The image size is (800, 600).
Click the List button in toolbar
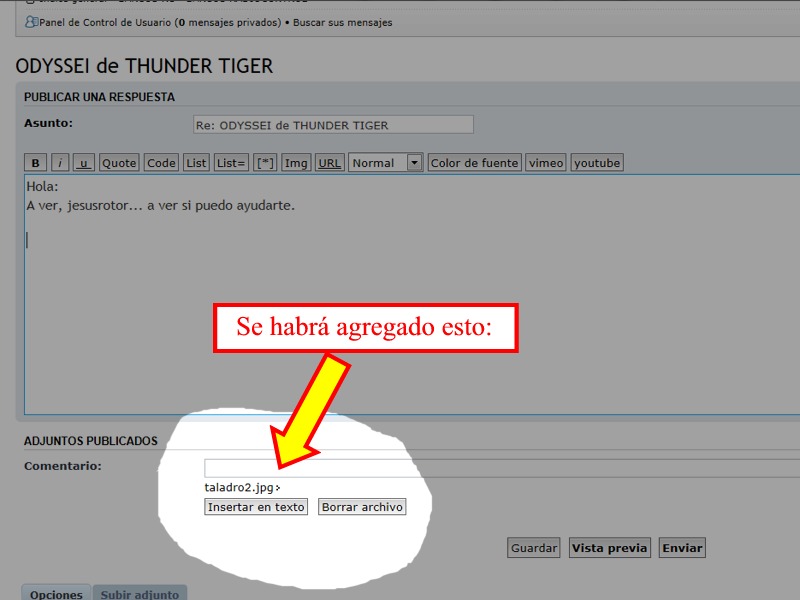(196, 163)
